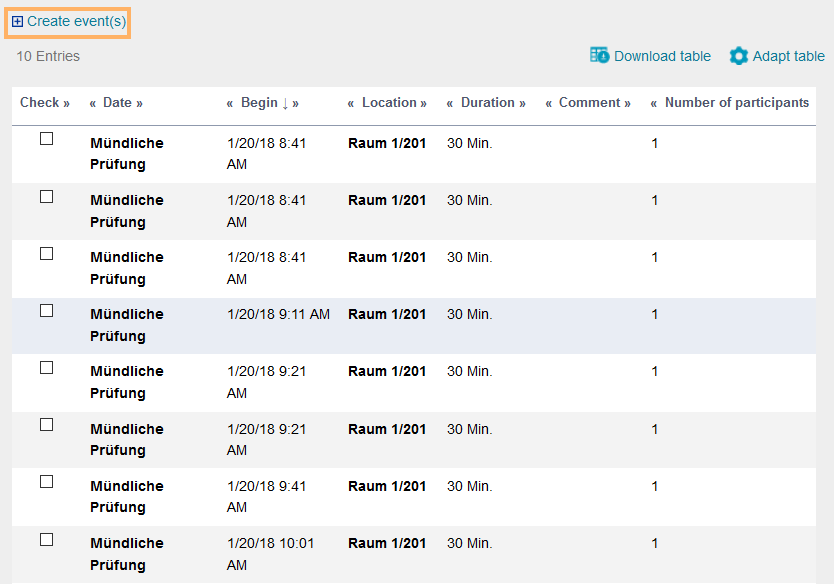Click the right » arrow after Location header
Image resolution: width=834 pixels, height=584 pixels.
424,103
